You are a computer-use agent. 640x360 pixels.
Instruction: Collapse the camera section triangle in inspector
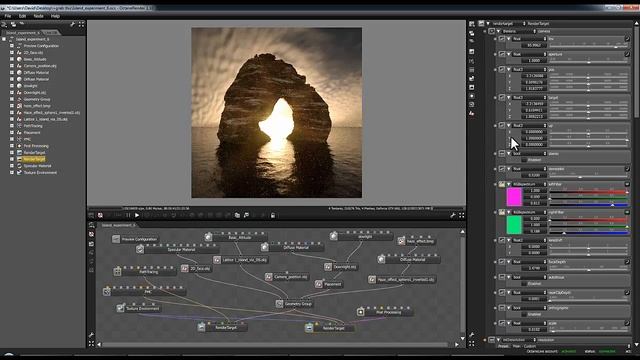(498, 31)
